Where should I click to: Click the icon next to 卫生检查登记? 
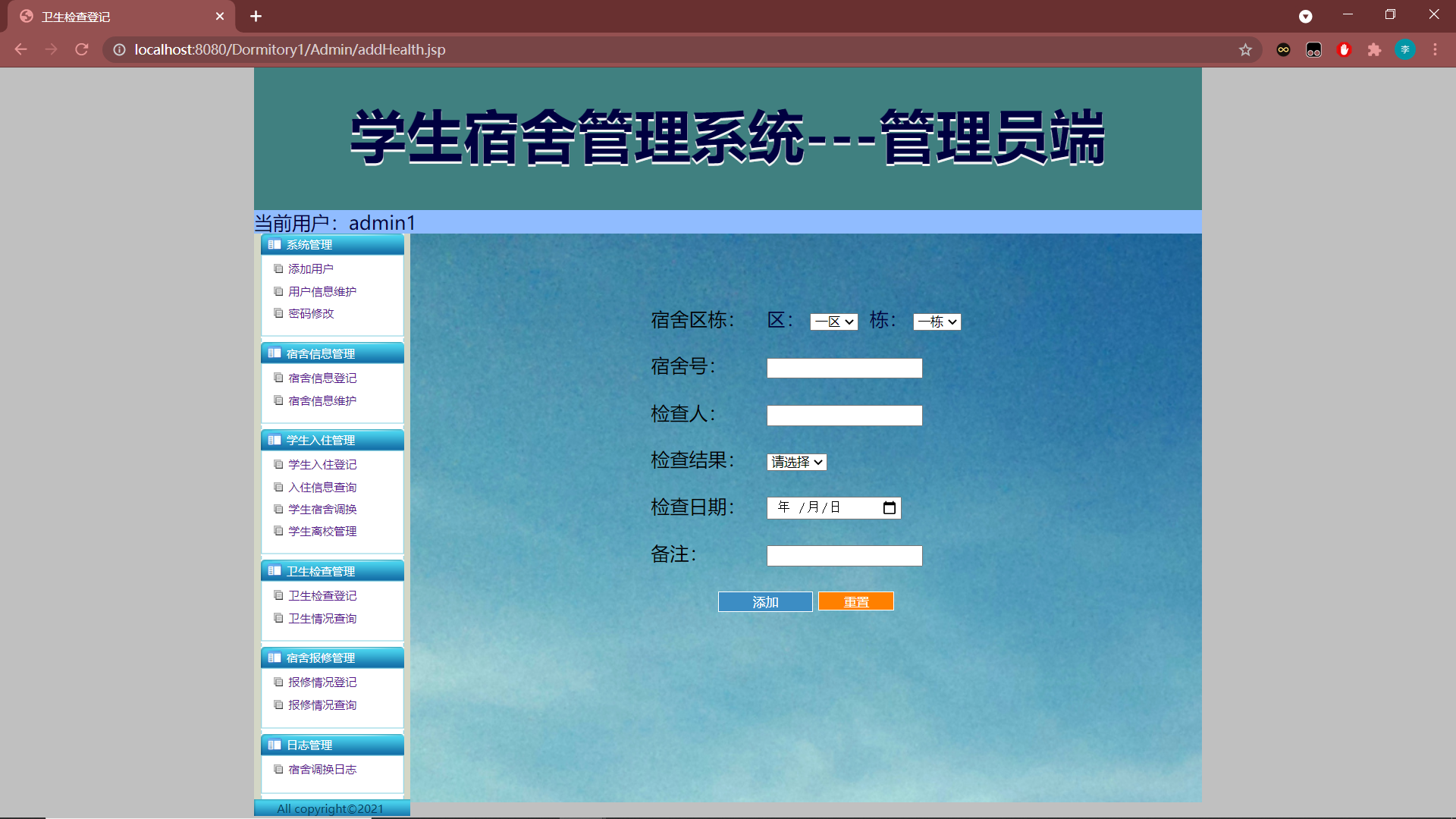click(278, 595)
